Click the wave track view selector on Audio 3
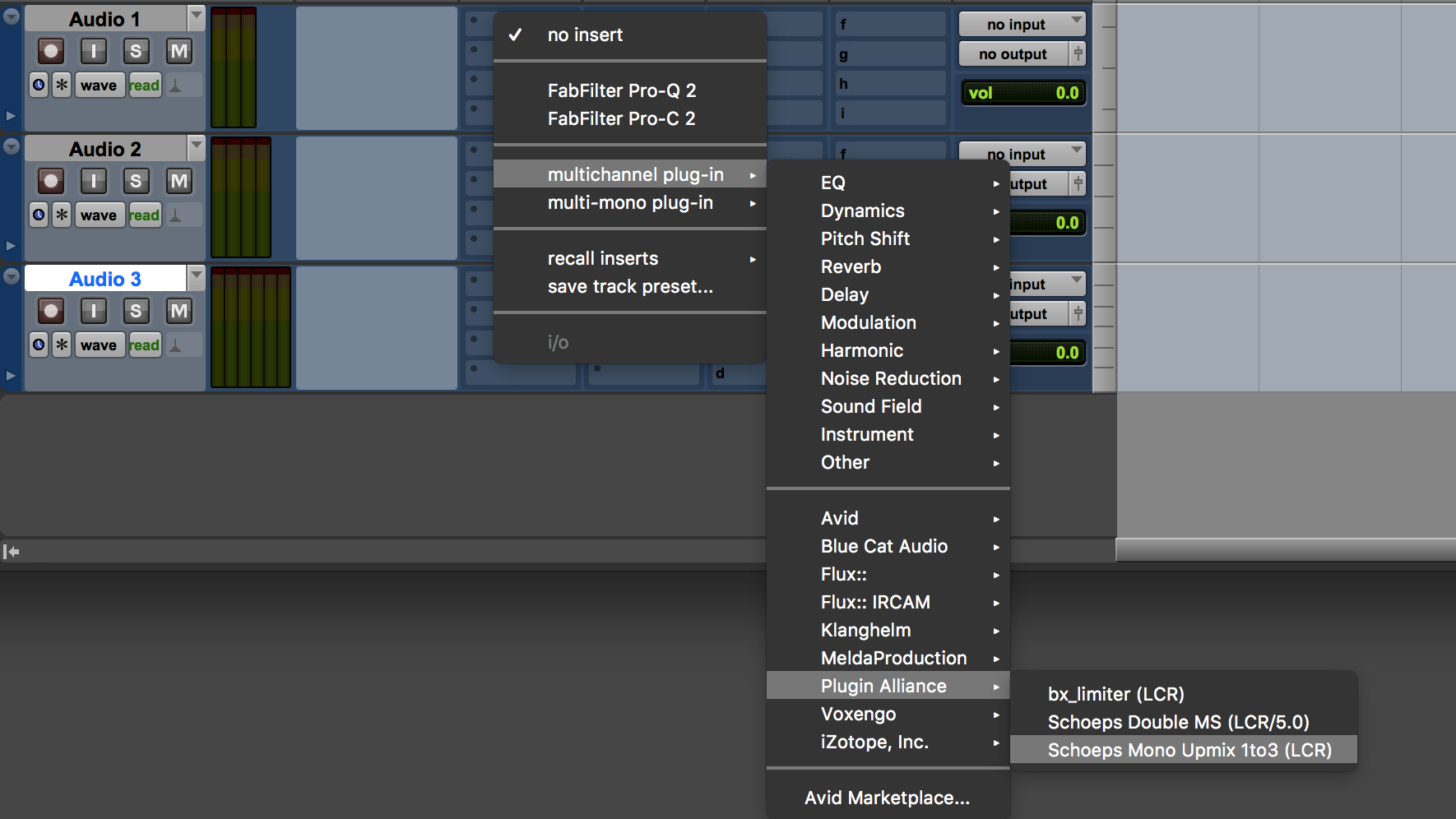 (99, 345)
